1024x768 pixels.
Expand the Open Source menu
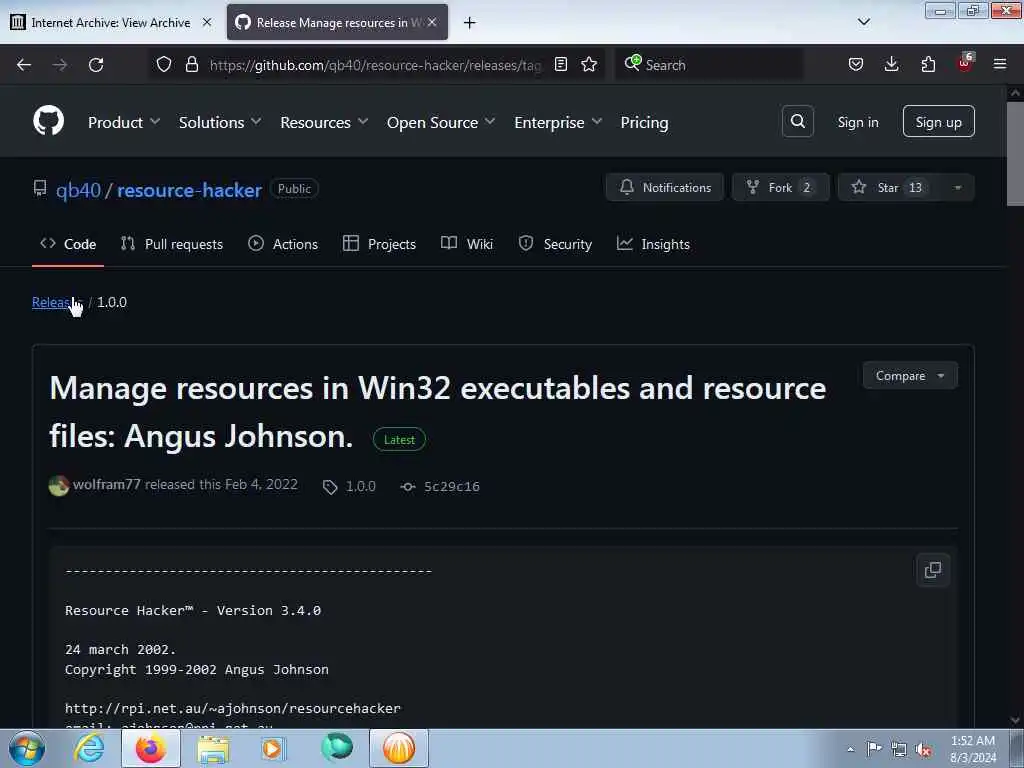441,122
